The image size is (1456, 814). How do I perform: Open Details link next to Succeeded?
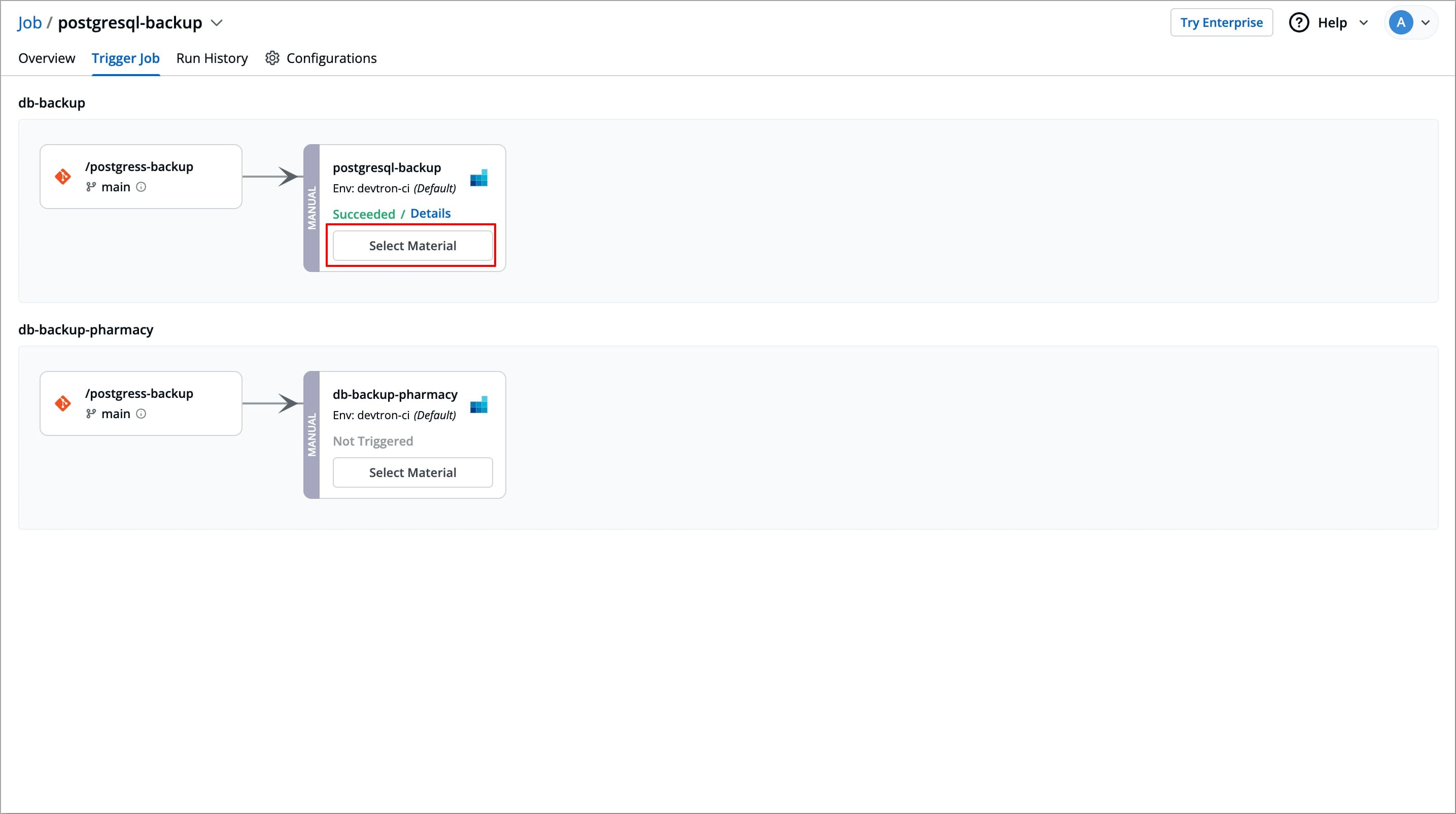click(x=430, y=214)
